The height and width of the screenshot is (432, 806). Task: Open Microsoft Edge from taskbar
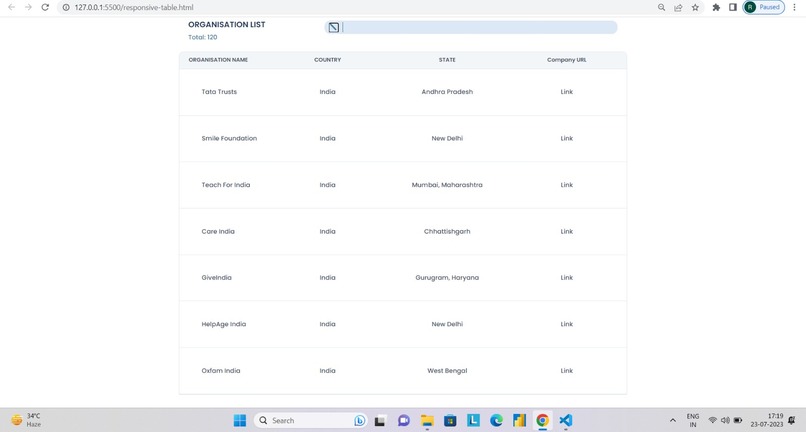pyautogui.click(x=496, y=420)
